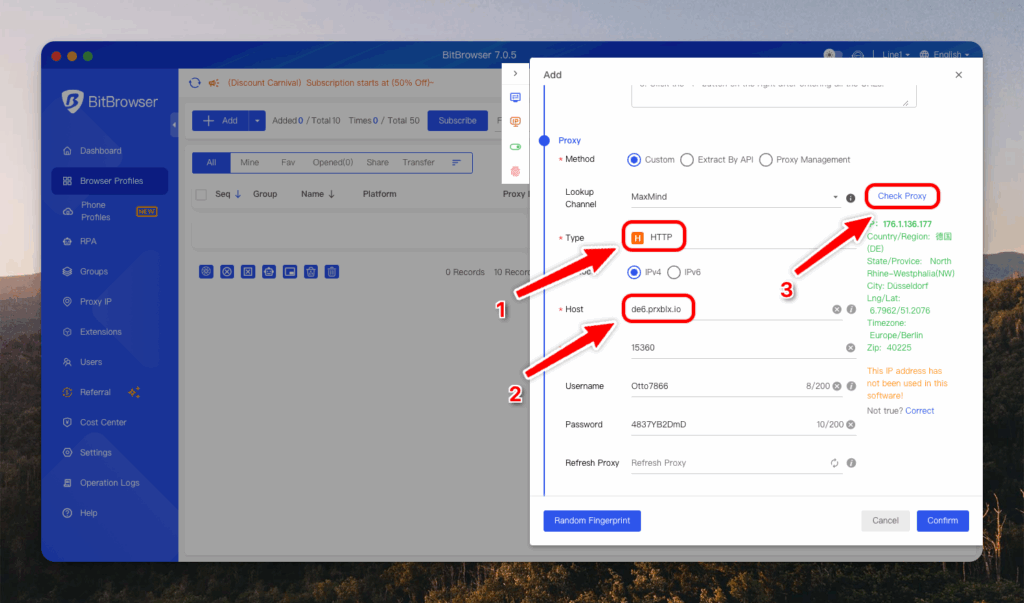The height and width of the screenshot is (603, 1024).
Task: Switch to the All tab
Action: coord(211,163)
